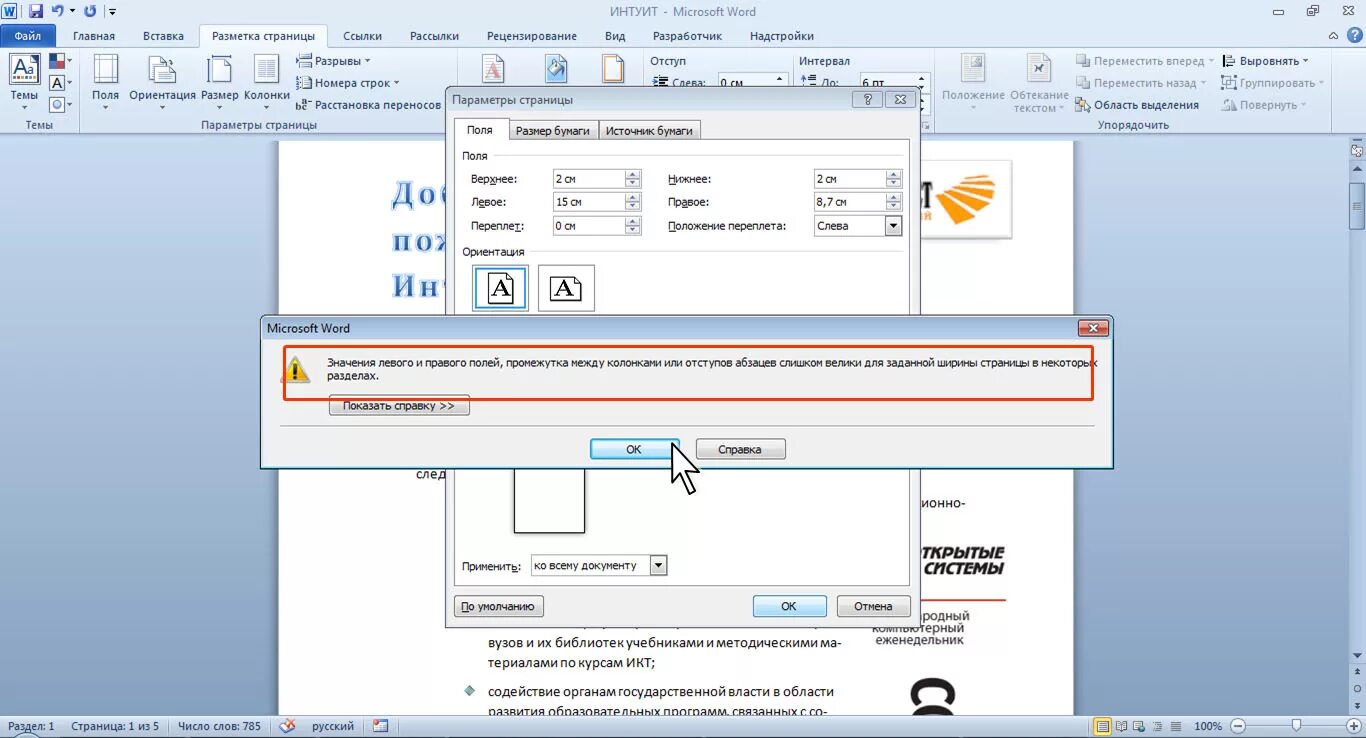The height and width of the screenshot is (738, 1366).
Task: Increase Верхнее margin with spinner
Action: click(632, 174)
